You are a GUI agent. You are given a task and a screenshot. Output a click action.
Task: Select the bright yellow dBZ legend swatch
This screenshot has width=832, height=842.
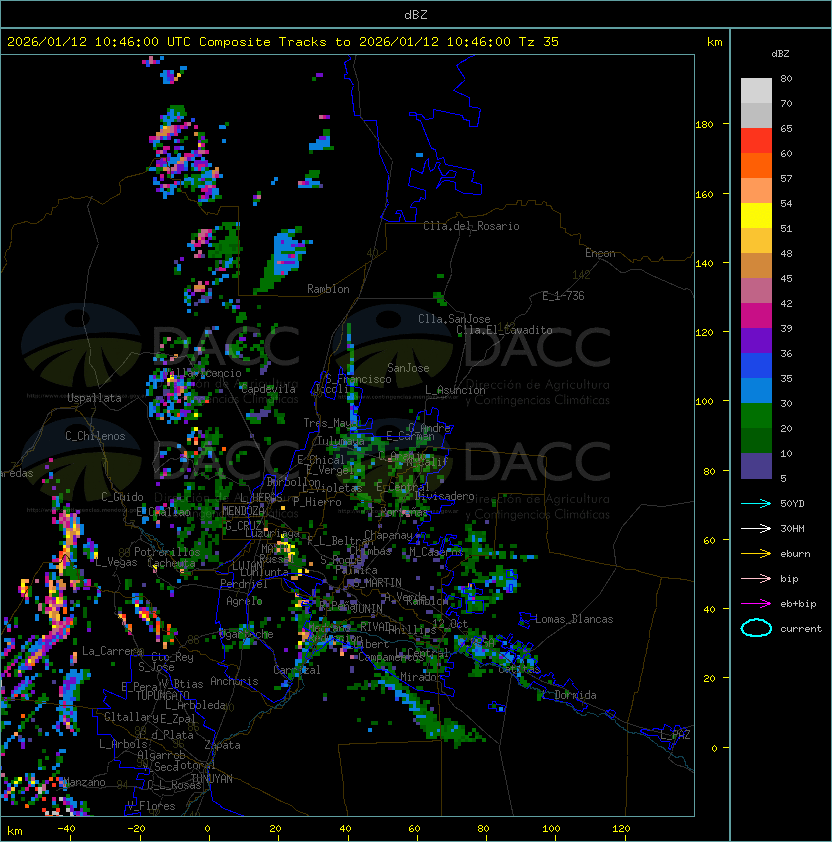point(756,215)
